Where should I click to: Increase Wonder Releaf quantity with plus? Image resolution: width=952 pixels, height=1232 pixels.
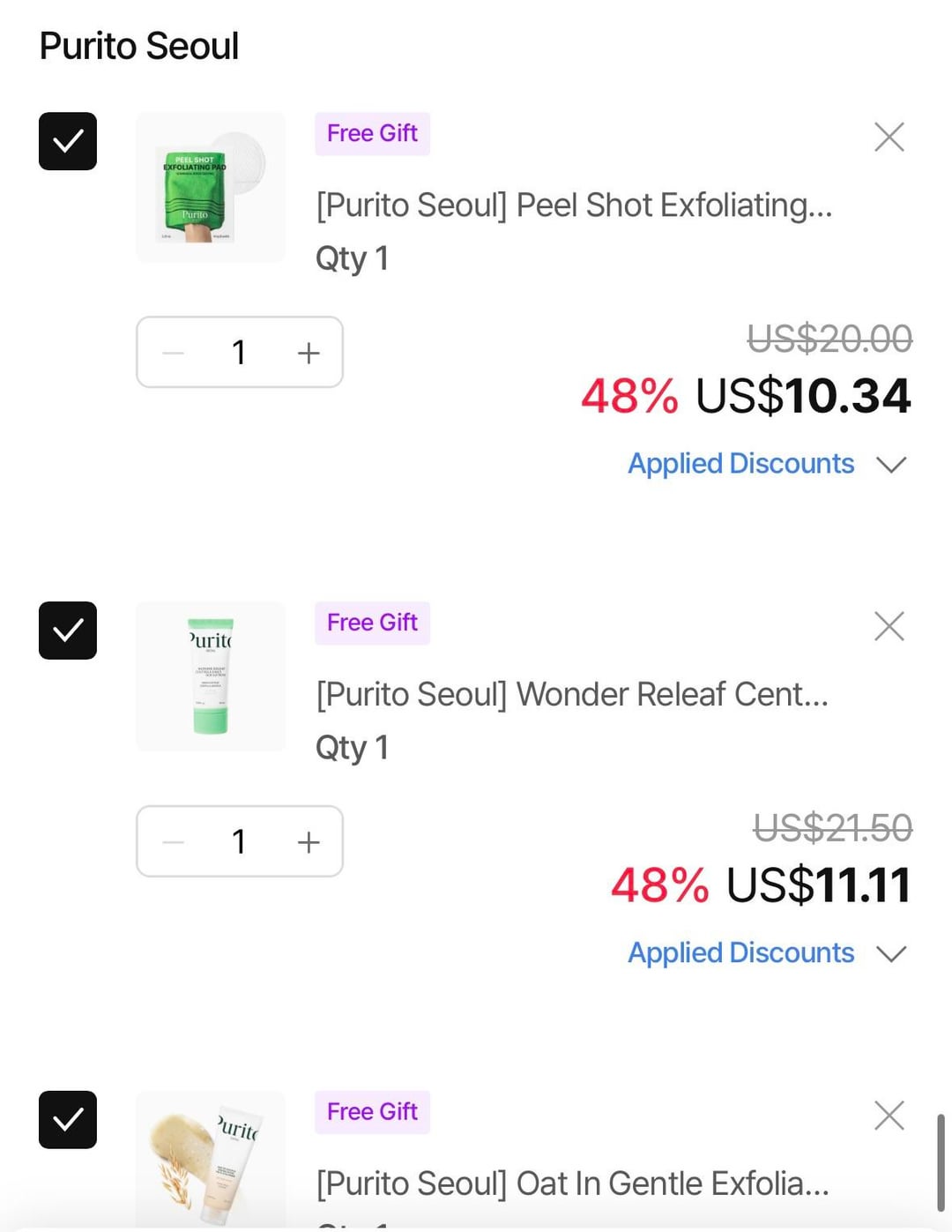click(309, 842)
